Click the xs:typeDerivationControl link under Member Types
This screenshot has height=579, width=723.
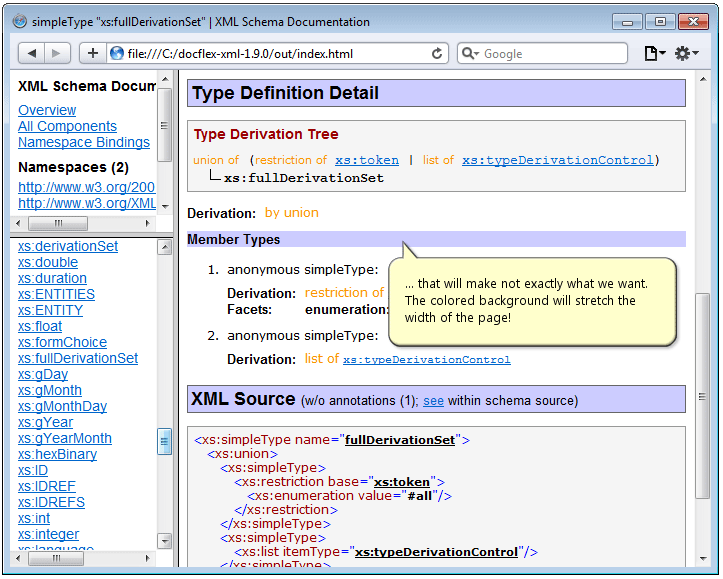[x=426, y=360]
